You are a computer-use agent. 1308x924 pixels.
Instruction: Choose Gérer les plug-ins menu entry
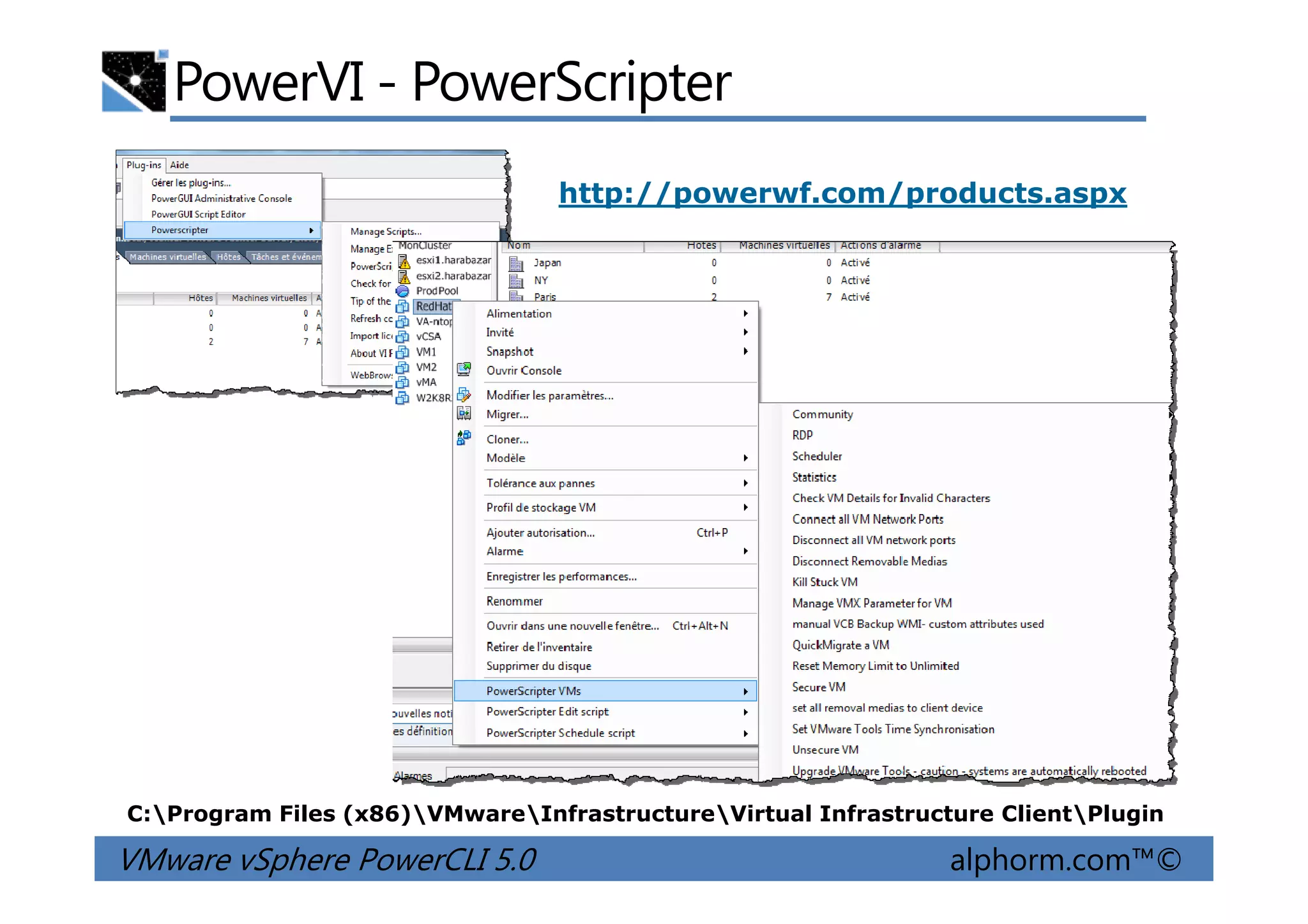(x=191, y=183)
